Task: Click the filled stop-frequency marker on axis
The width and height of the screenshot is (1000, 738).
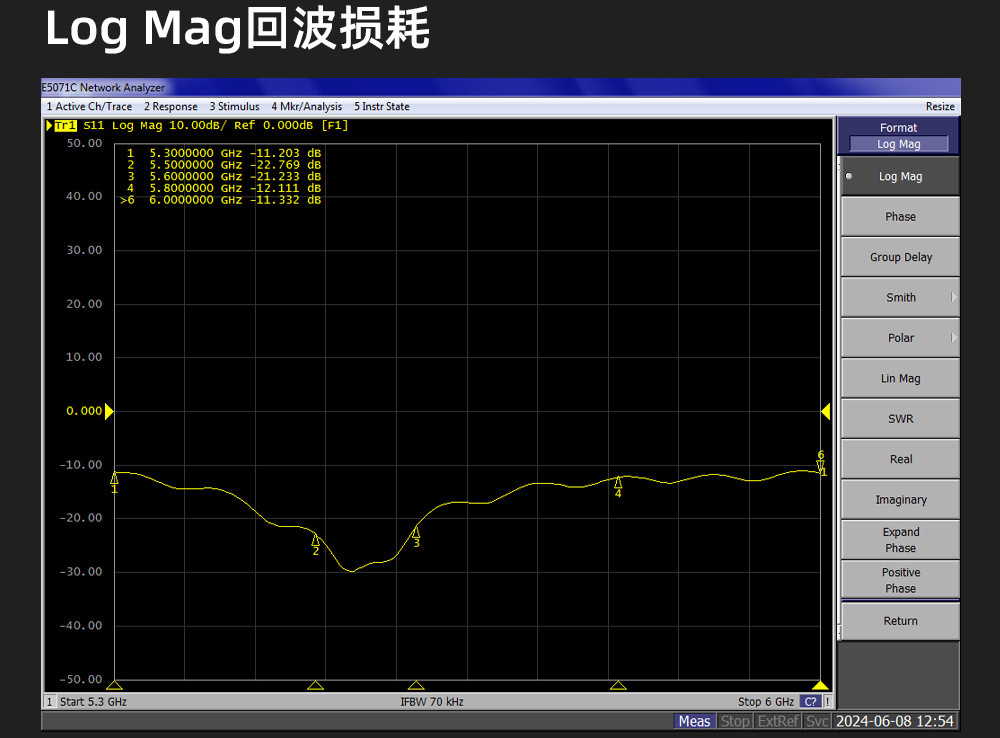Action: click(820, 686)
